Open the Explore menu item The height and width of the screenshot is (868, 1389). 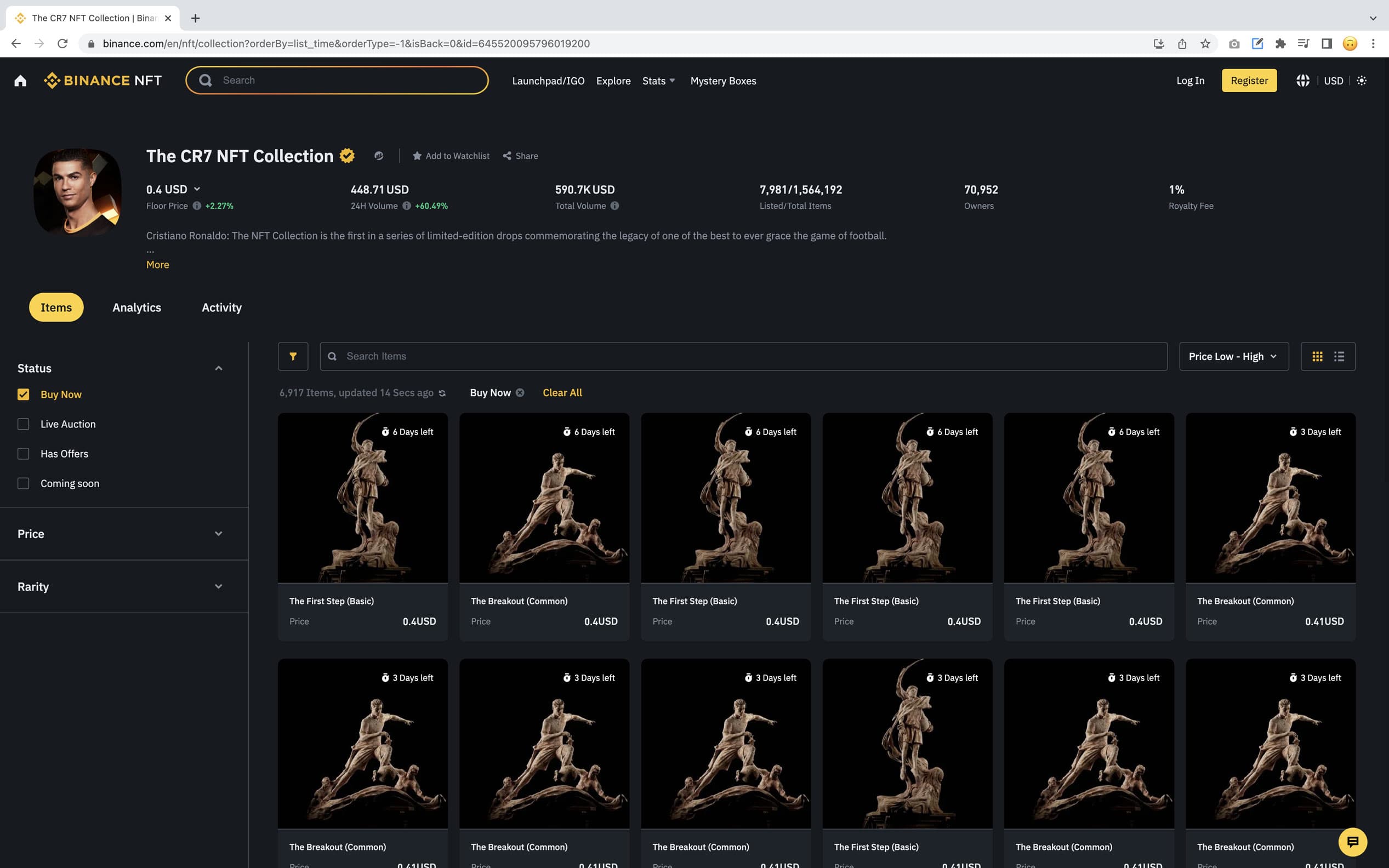[613, 81]
